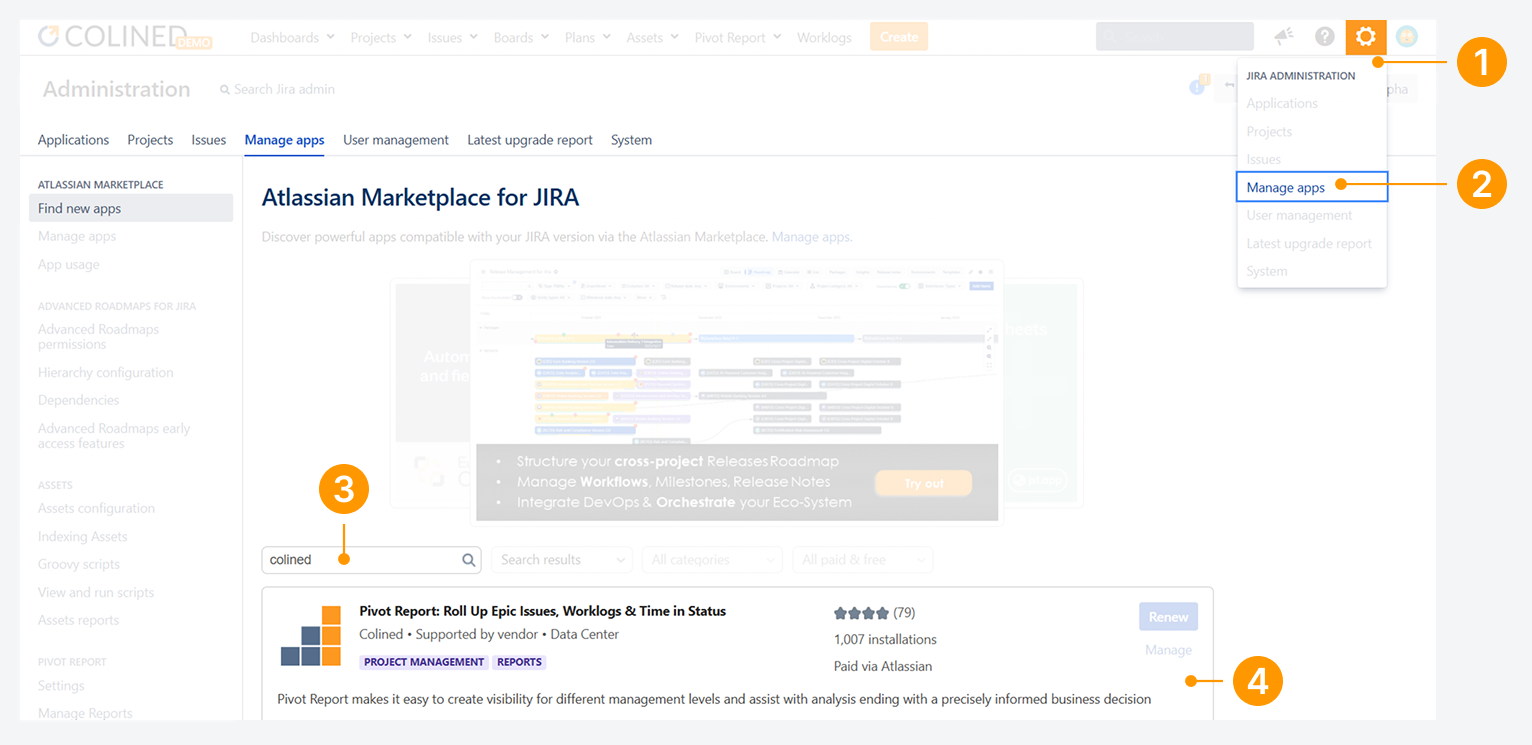This screenshot has height=745, width=1532.
Task: Switch to the Applications admin tab
Action: click(x=73, y=140)
